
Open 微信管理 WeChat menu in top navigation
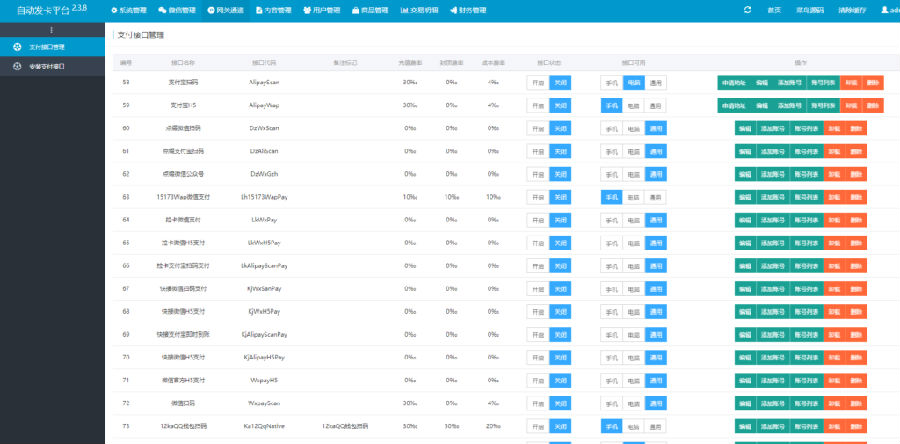pos(177,10)
